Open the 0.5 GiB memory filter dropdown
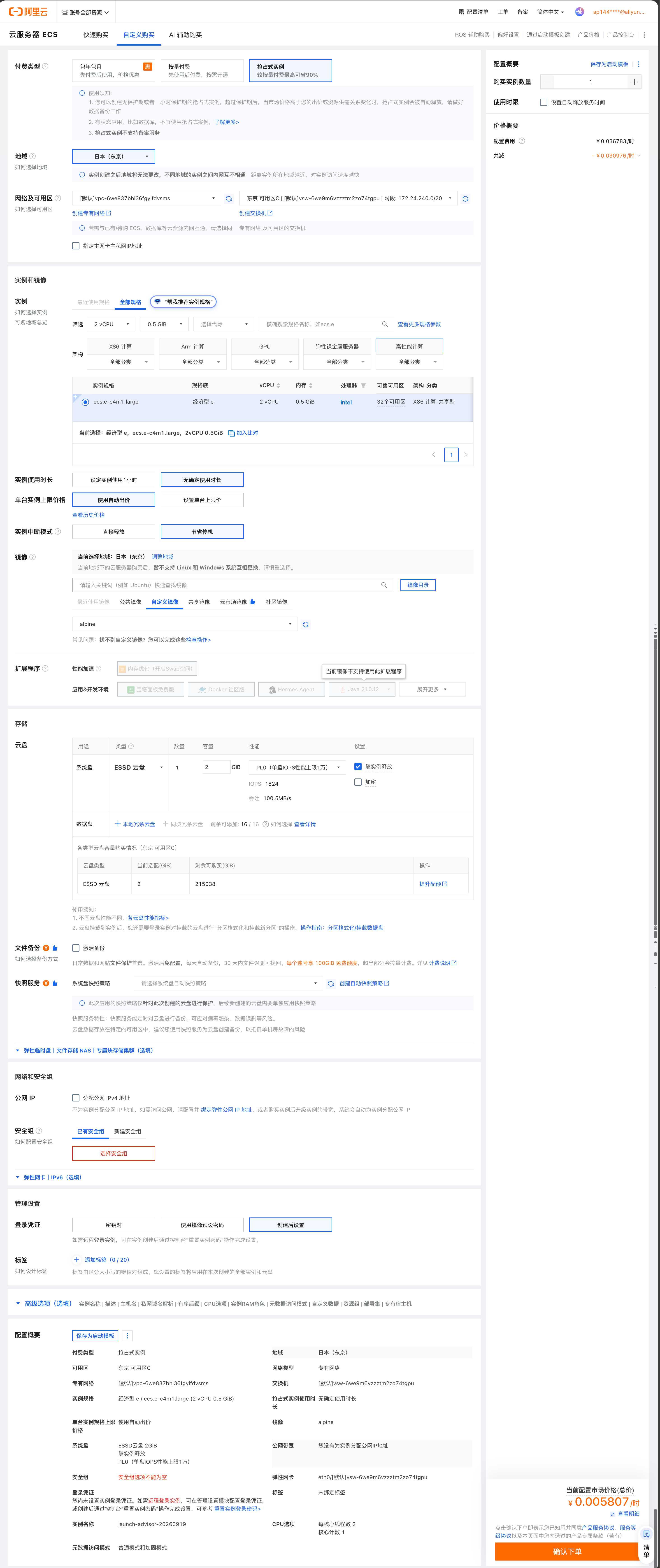 pyautogui.click(x=164, y=324)
